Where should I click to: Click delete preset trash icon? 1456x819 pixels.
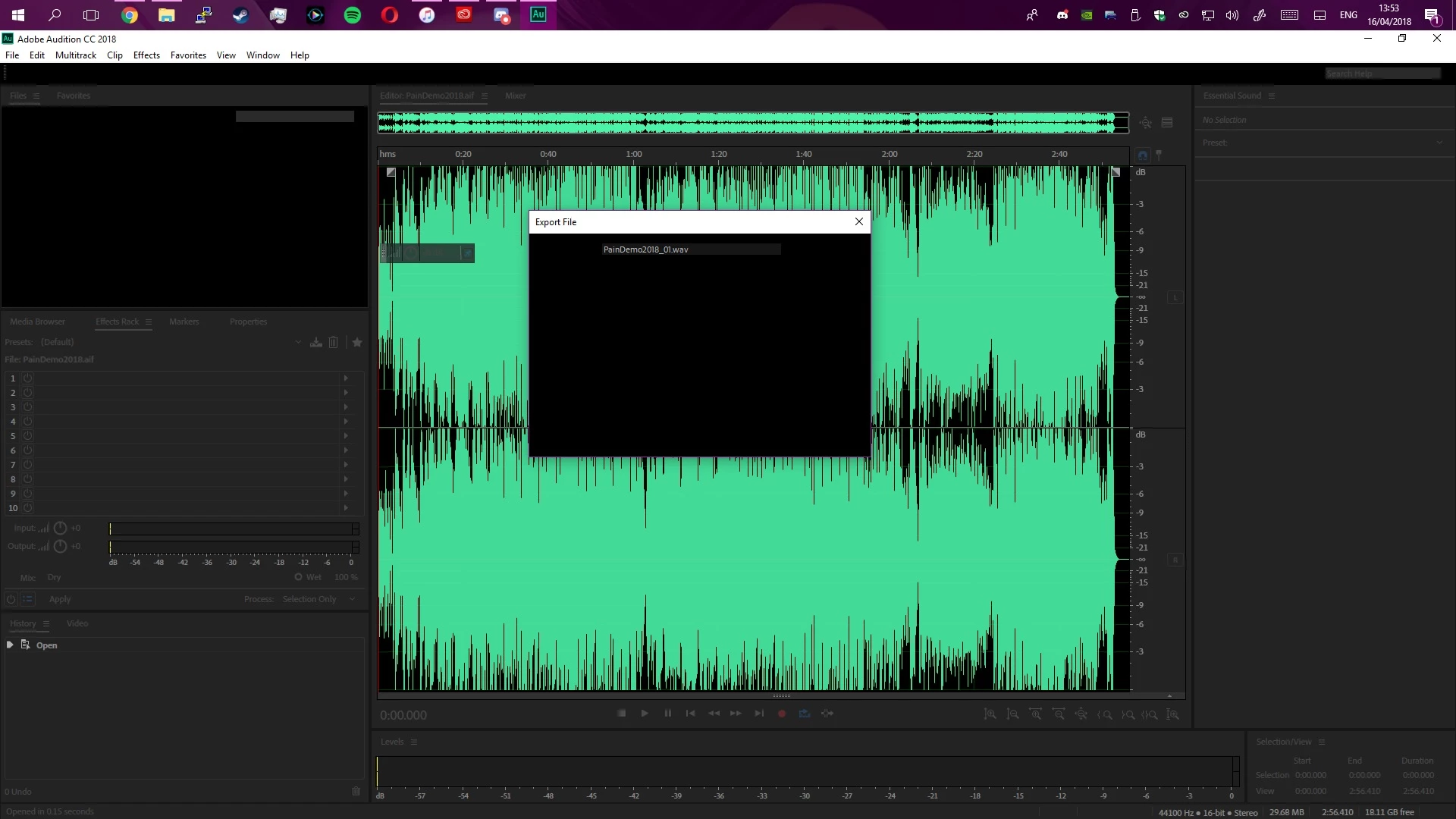click(x=334, y=343)
